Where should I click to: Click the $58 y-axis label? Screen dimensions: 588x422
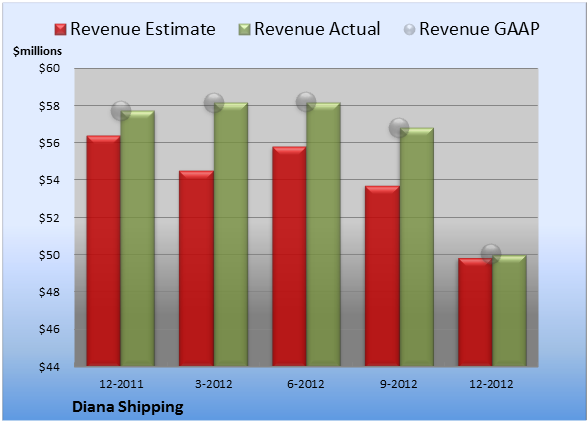tap(49, 106)
